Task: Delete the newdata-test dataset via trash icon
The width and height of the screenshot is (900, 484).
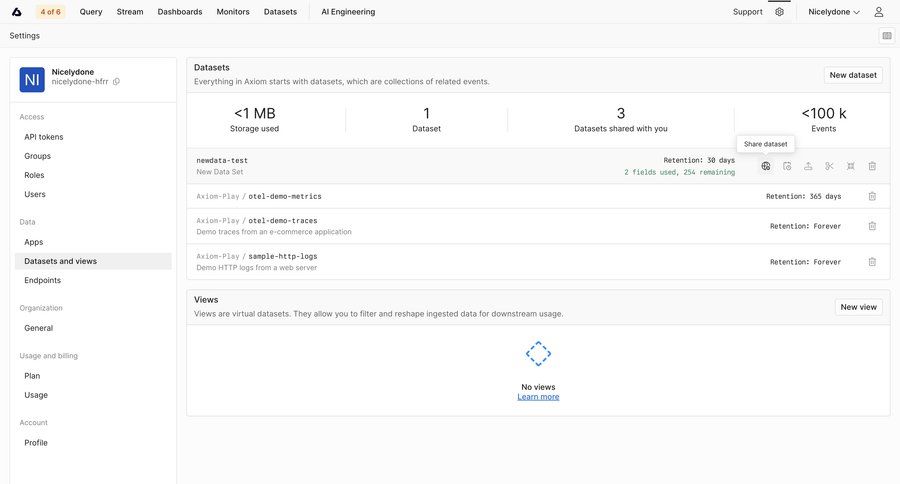Action: 872,166
